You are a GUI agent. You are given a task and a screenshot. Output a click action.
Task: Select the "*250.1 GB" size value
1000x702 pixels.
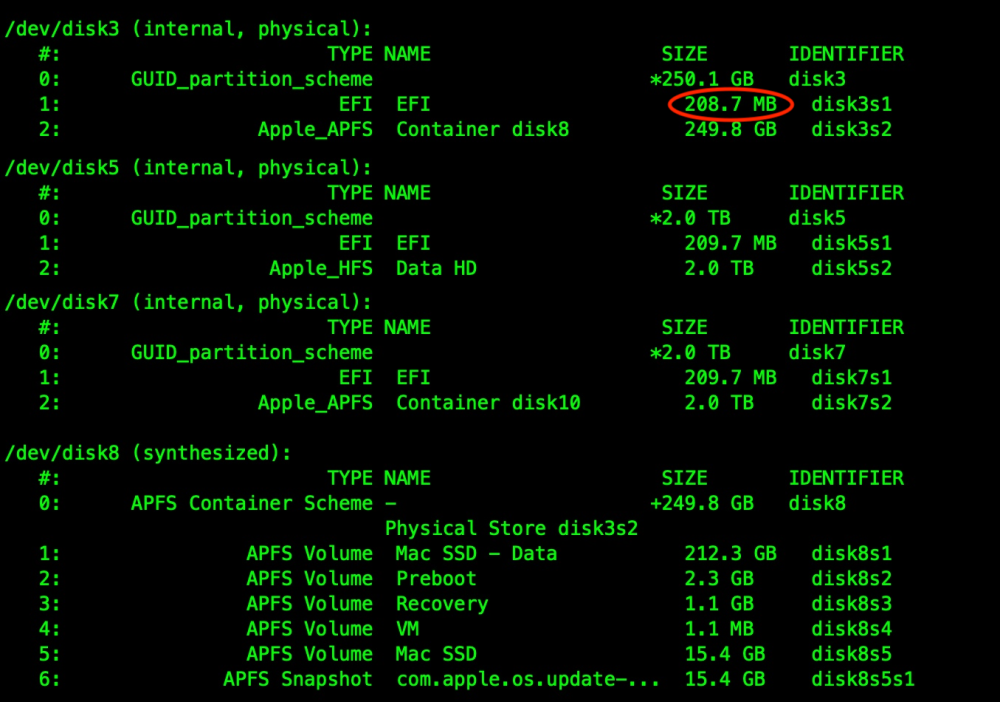(x=702, y=79)
